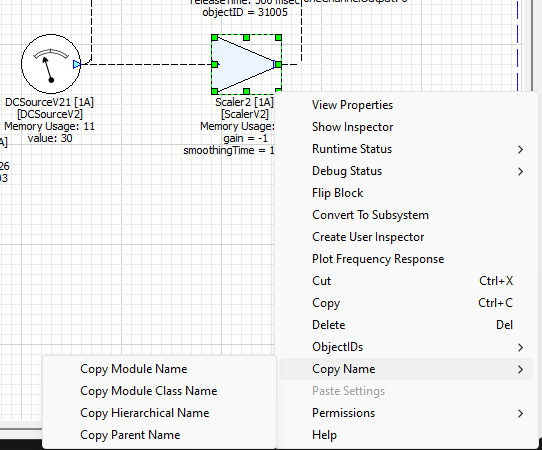Select the Copy Name menu entry

click(x=406, y=369)
